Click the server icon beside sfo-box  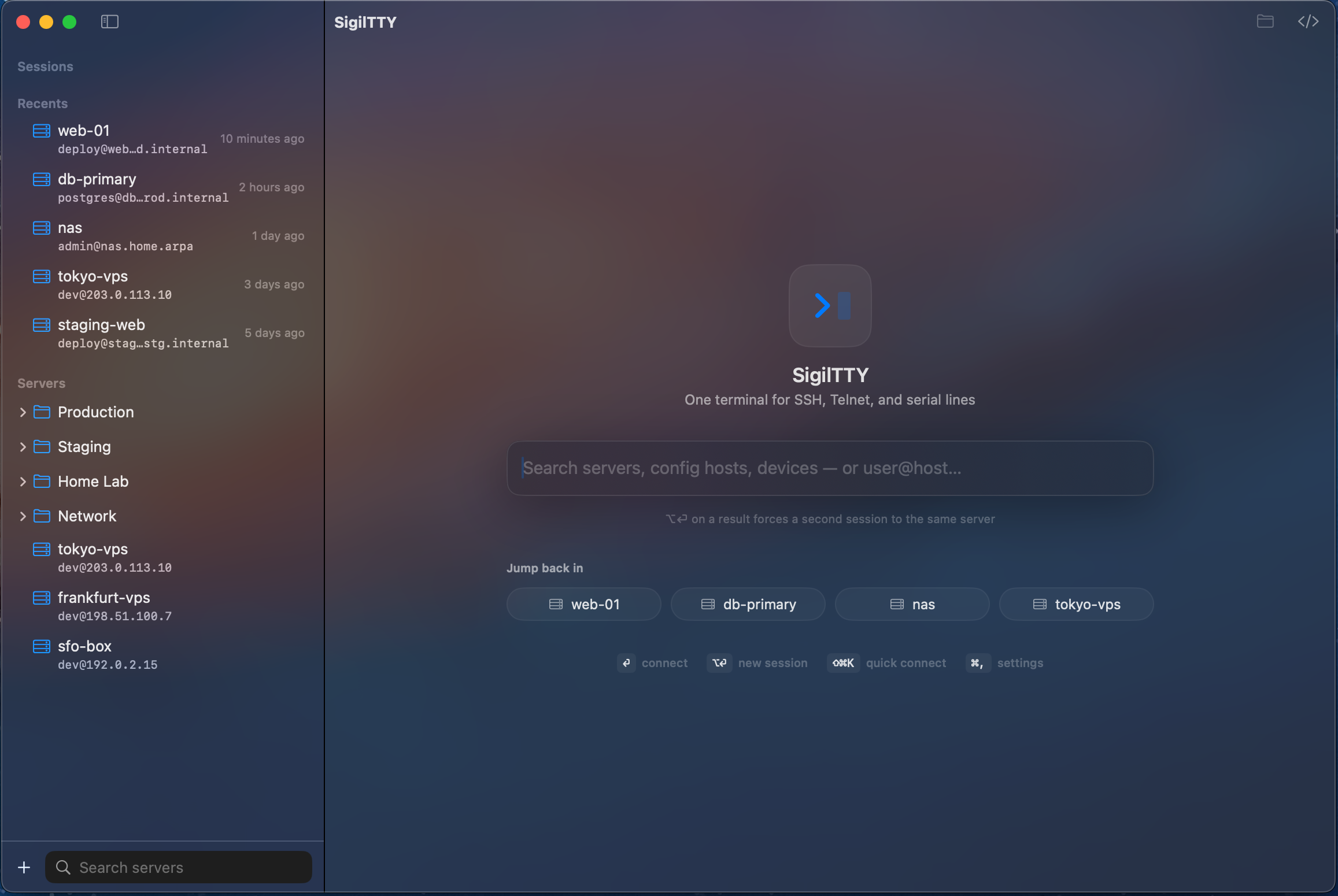point(42,646)
